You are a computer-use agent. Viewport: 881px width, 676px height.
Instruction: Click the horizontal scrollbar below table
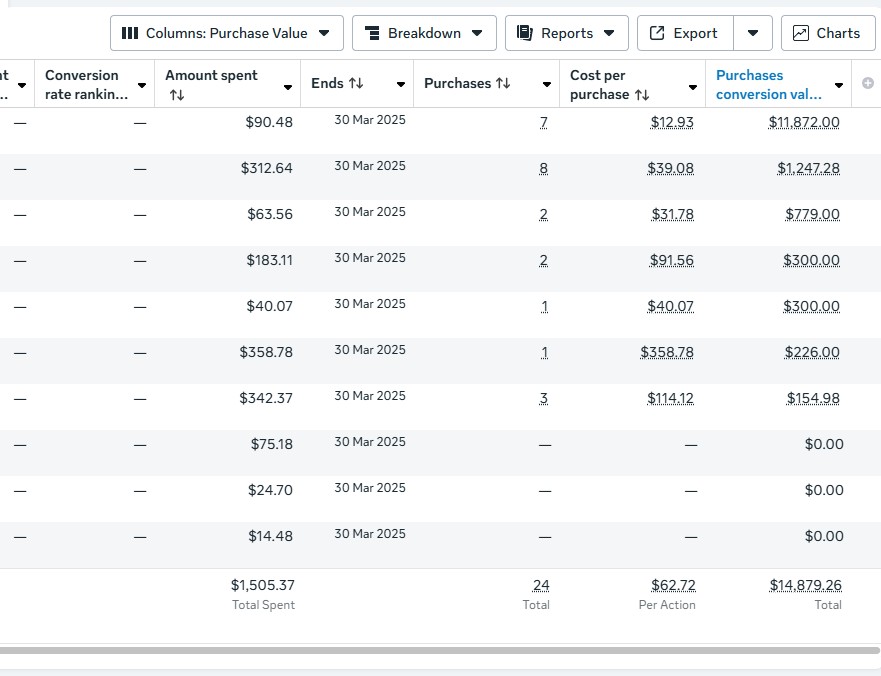(x=440, y=651)
